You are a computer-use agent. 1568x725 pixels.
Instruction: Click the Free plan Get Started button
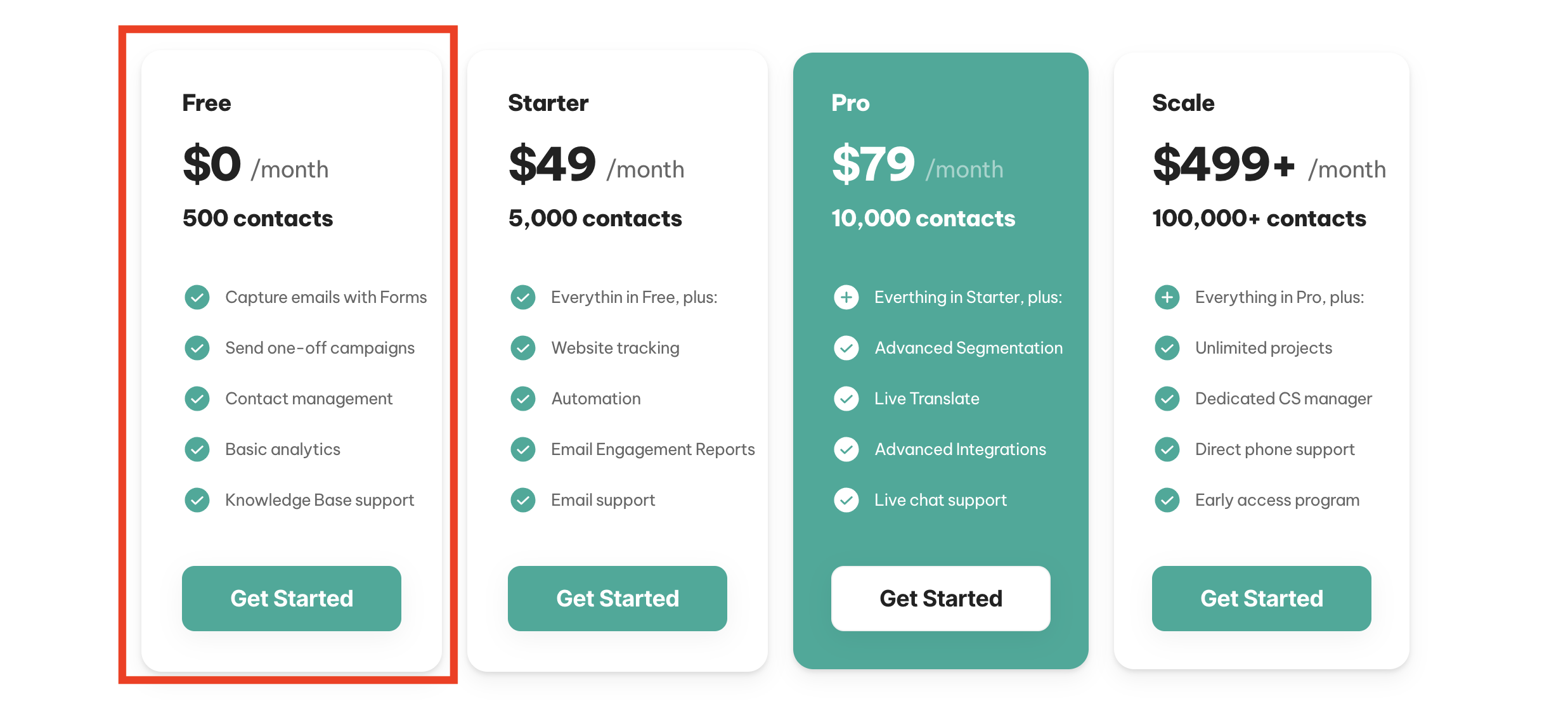(291, 598)
